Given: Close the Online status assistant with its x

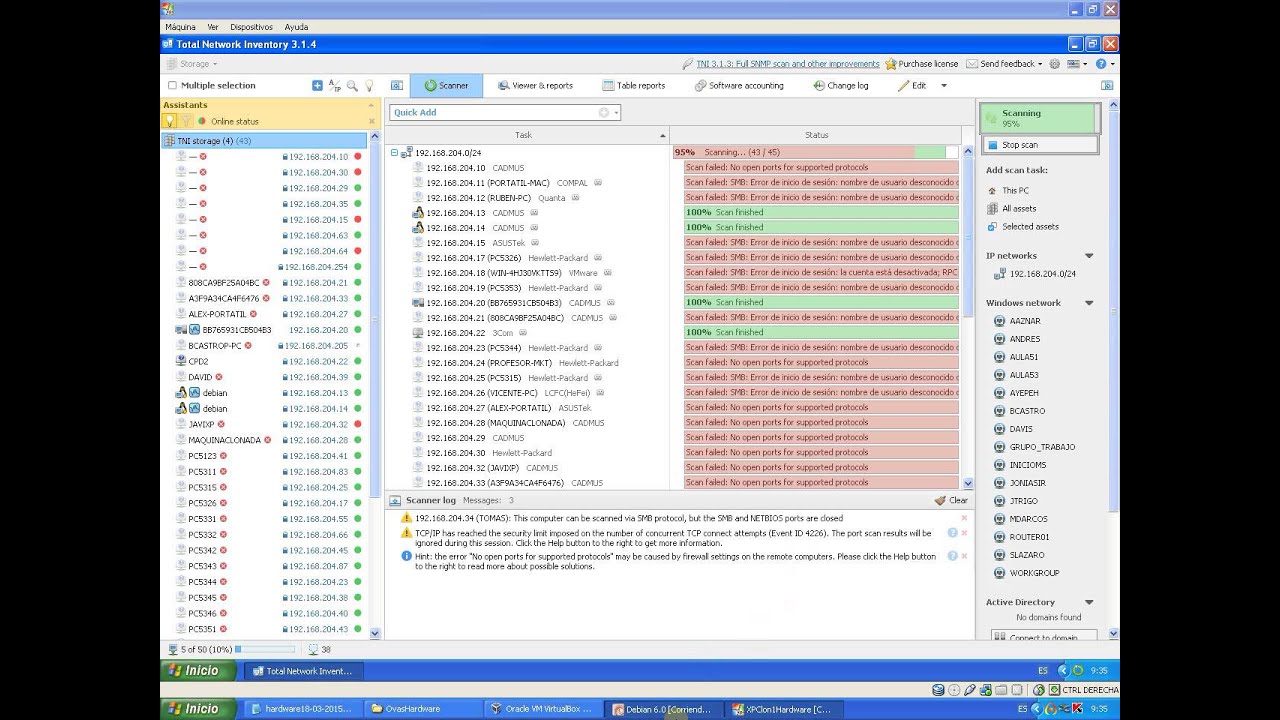Looking at the screenshot, I should point(372,121).
